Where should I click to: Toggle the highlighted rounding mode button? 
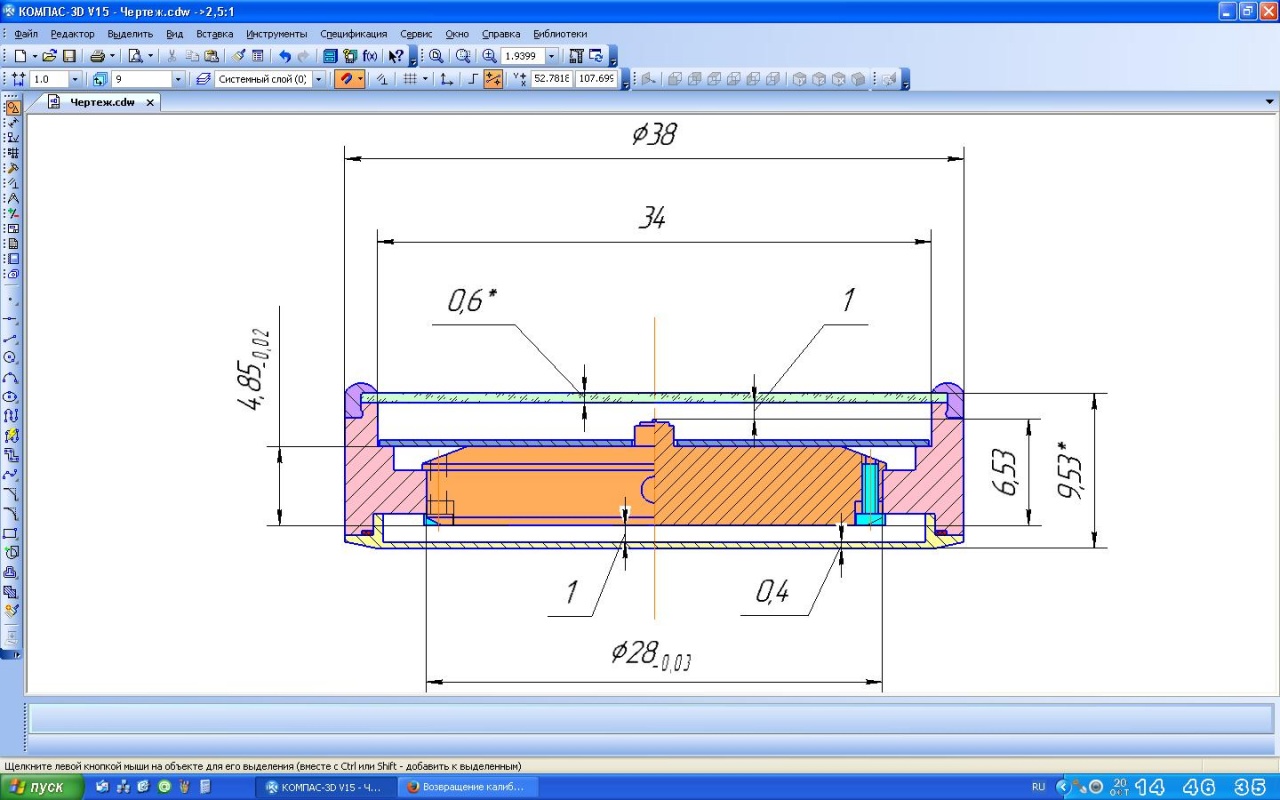point(493,79)
